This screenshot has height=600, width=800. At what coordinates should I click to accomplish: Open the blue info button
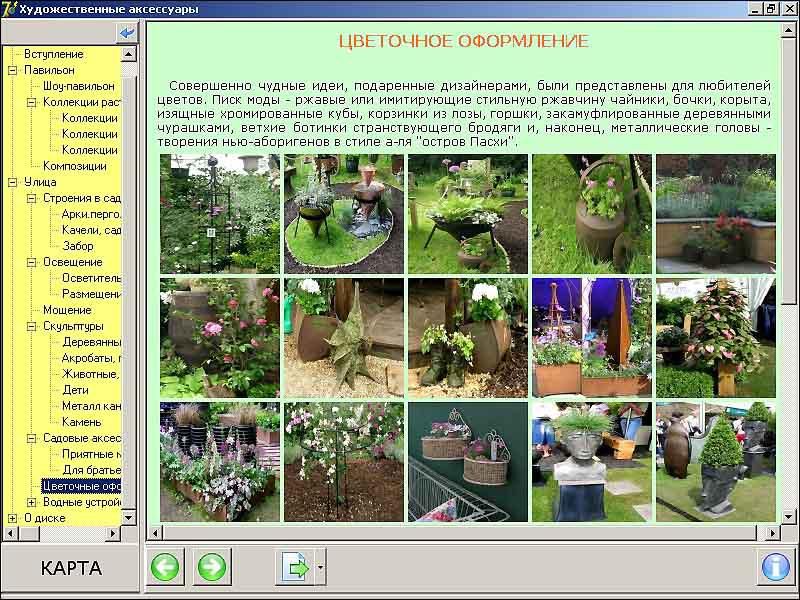tap(775, 567)
